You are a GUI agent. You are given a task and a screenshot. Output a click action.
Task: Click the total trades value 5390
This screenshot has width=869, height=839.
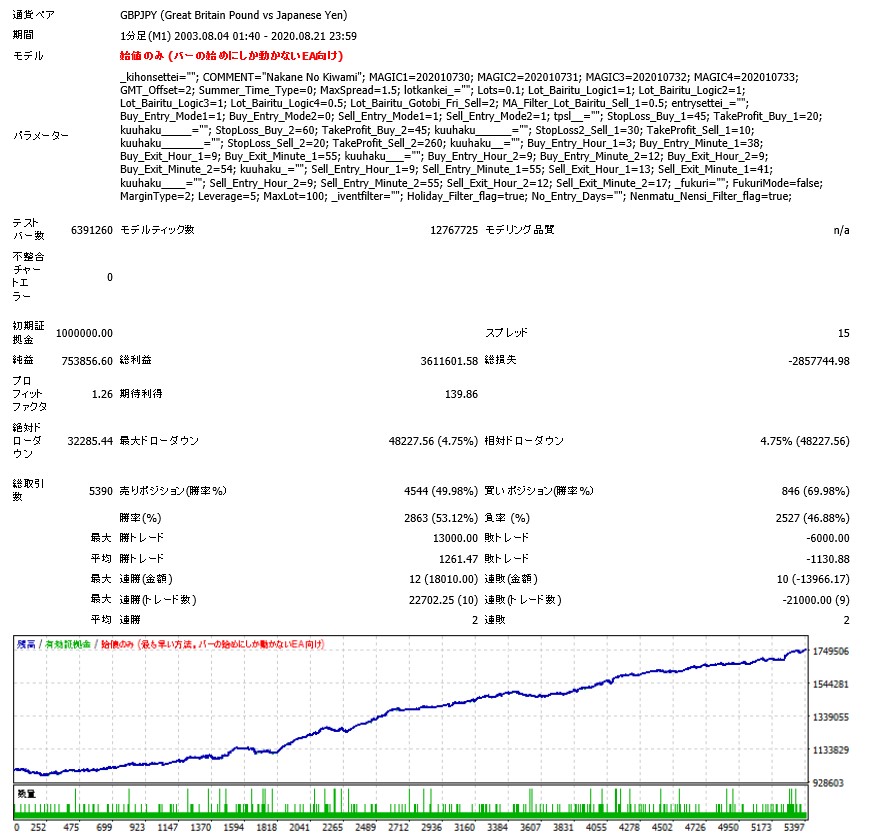click(101, 491)
